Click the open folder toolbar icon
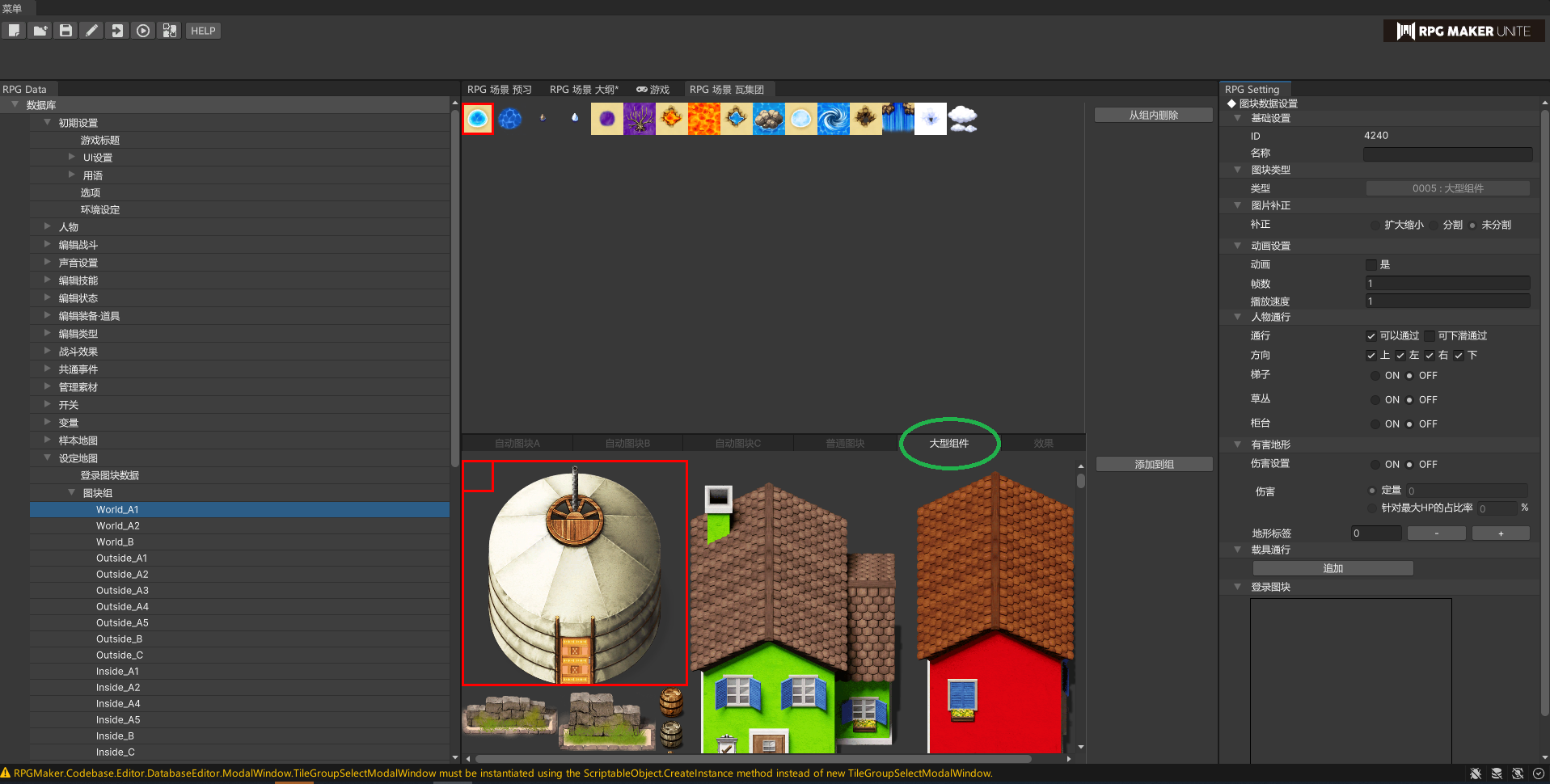Viewport: 1550px width, 784px height. 40,31
